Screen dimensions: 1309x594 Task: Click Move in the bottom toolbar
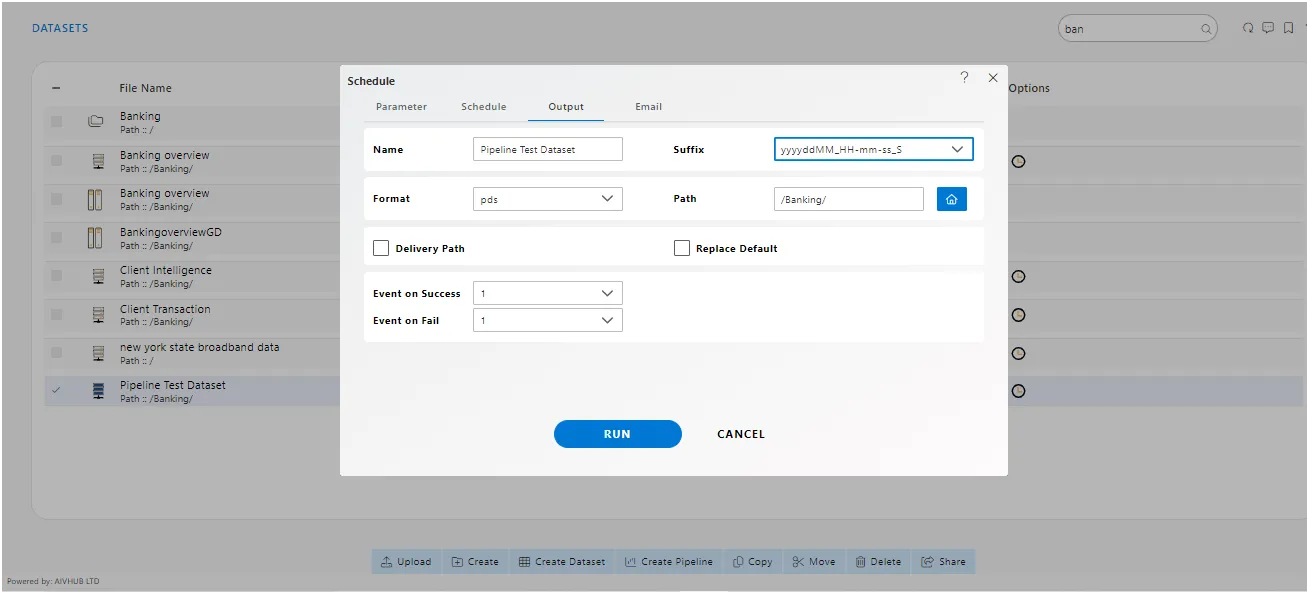coord(814,562)
